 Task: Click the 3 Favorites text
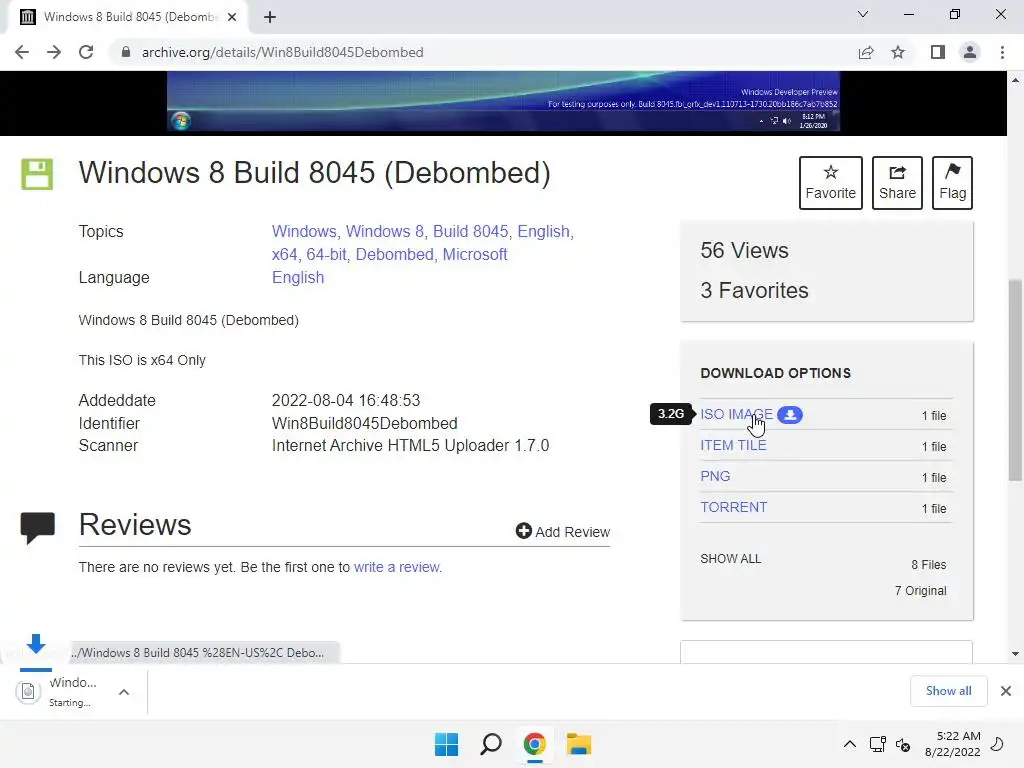click(754, 291)
